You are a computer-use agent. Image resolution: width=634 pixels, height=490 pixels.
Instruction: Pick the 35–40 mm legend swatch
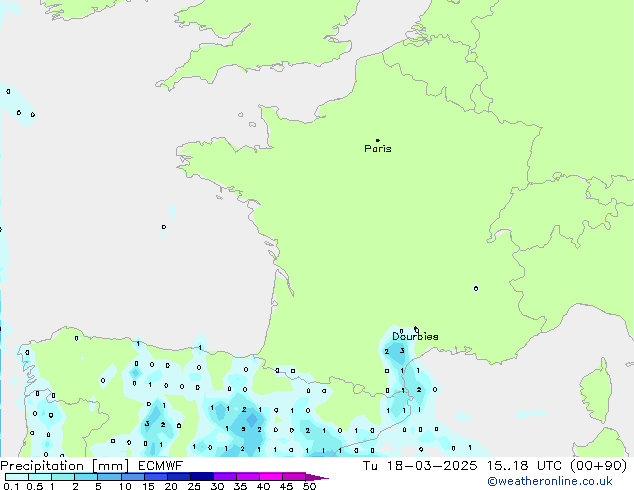[247, 477]
